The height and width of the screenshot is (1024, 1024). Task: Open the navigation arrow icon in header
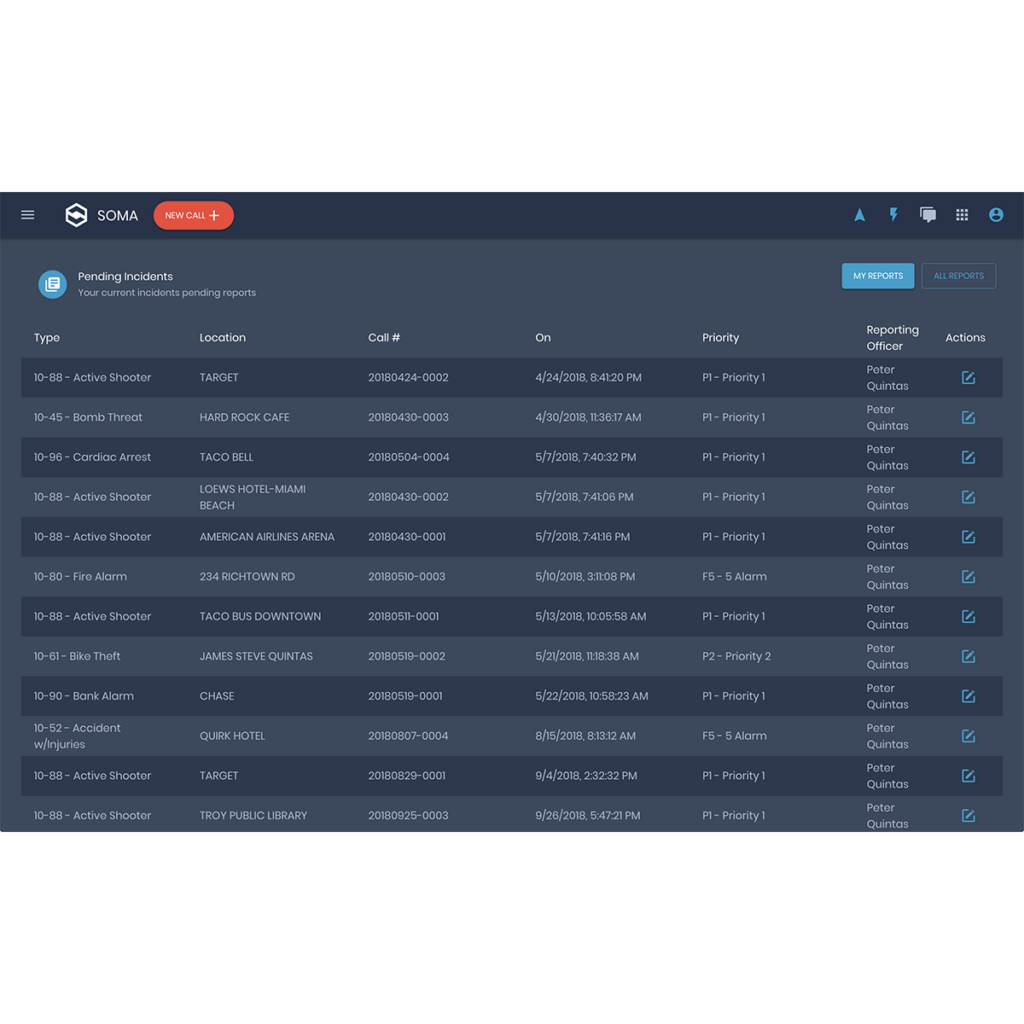[859, 215]
